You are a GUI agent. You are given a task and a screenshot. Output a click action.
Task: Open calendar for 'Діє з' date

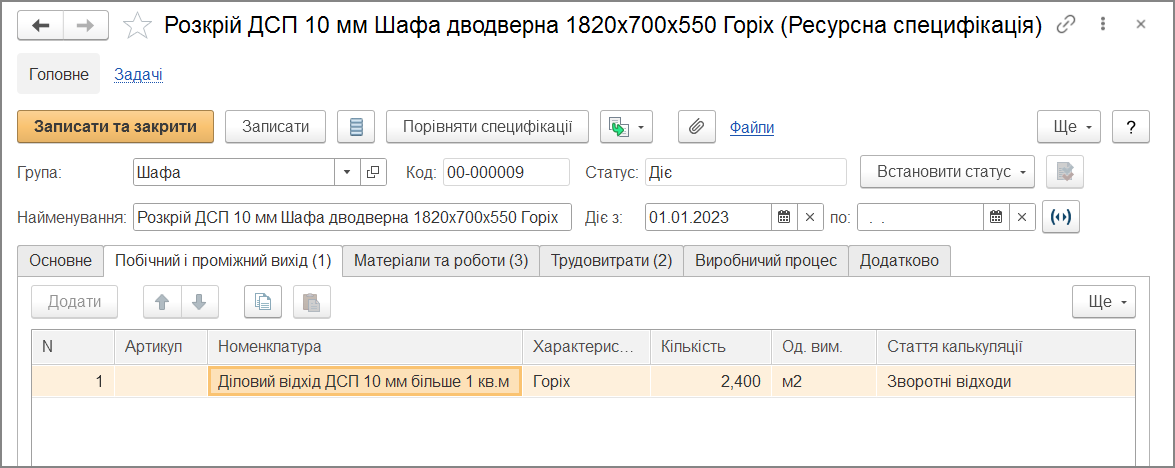pyautogui.click(x=784, y=217)
